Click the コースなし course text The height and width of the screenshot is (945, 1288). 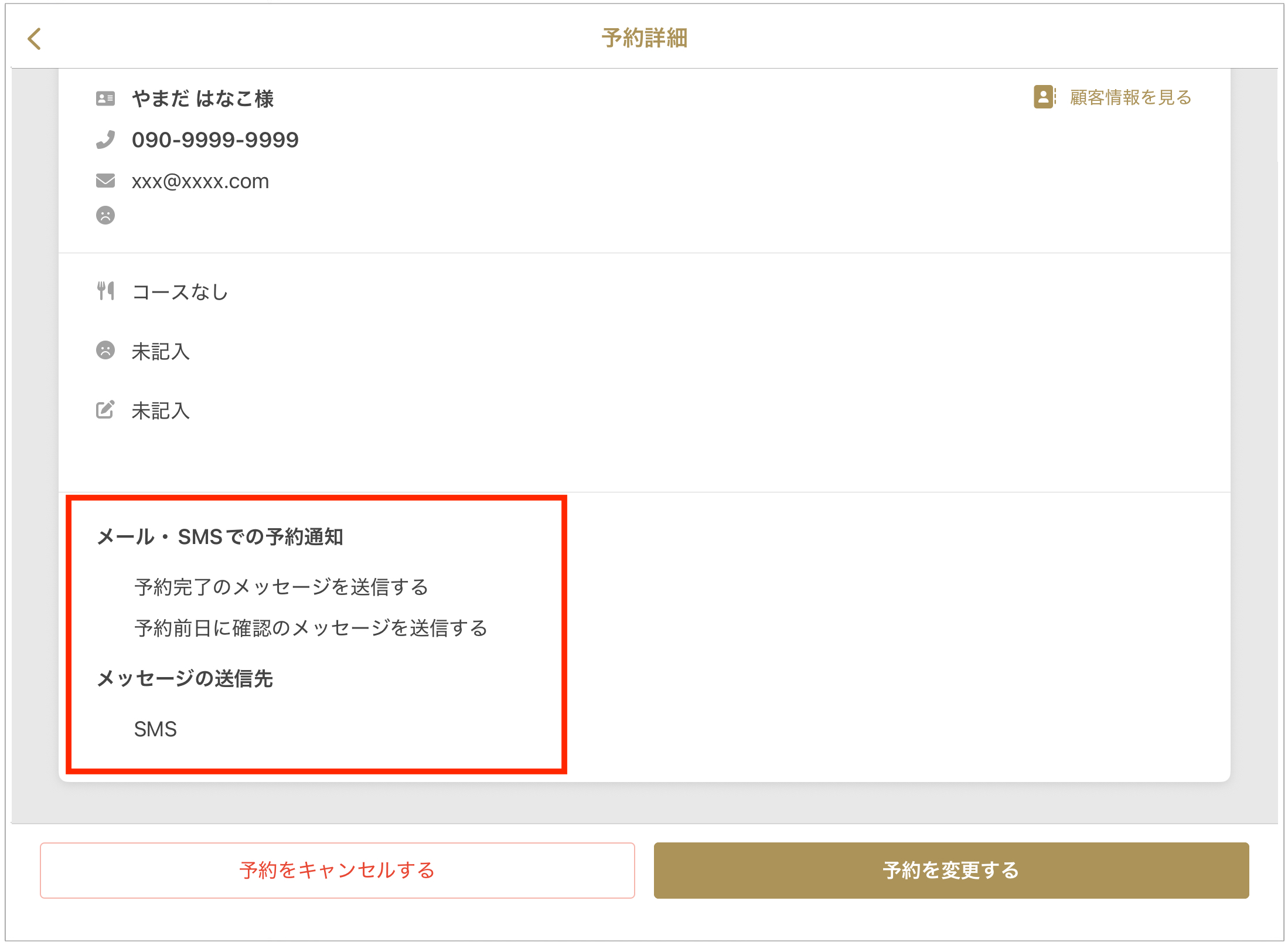[x=180, y=292]
